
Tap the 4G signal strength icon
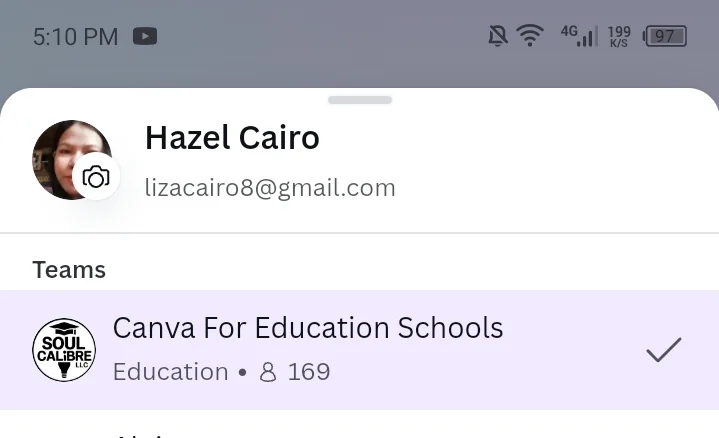579,36
